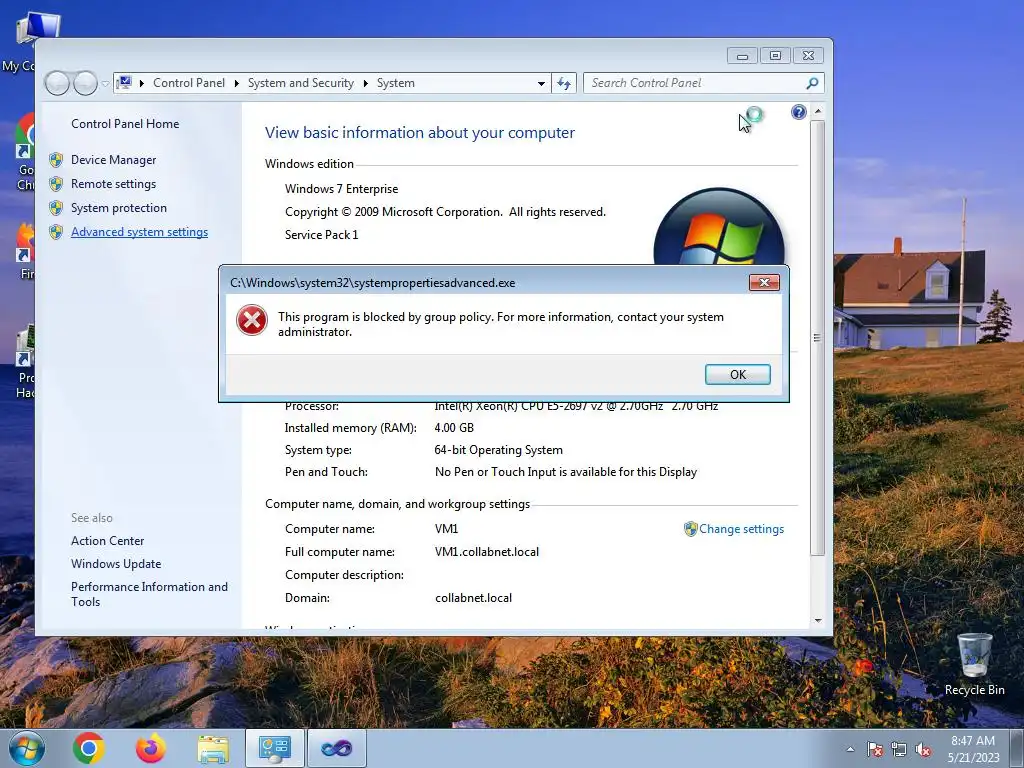Screen dimensions: 1024x768
Task: Open Remote settings link
Action: tap(114, 184)
